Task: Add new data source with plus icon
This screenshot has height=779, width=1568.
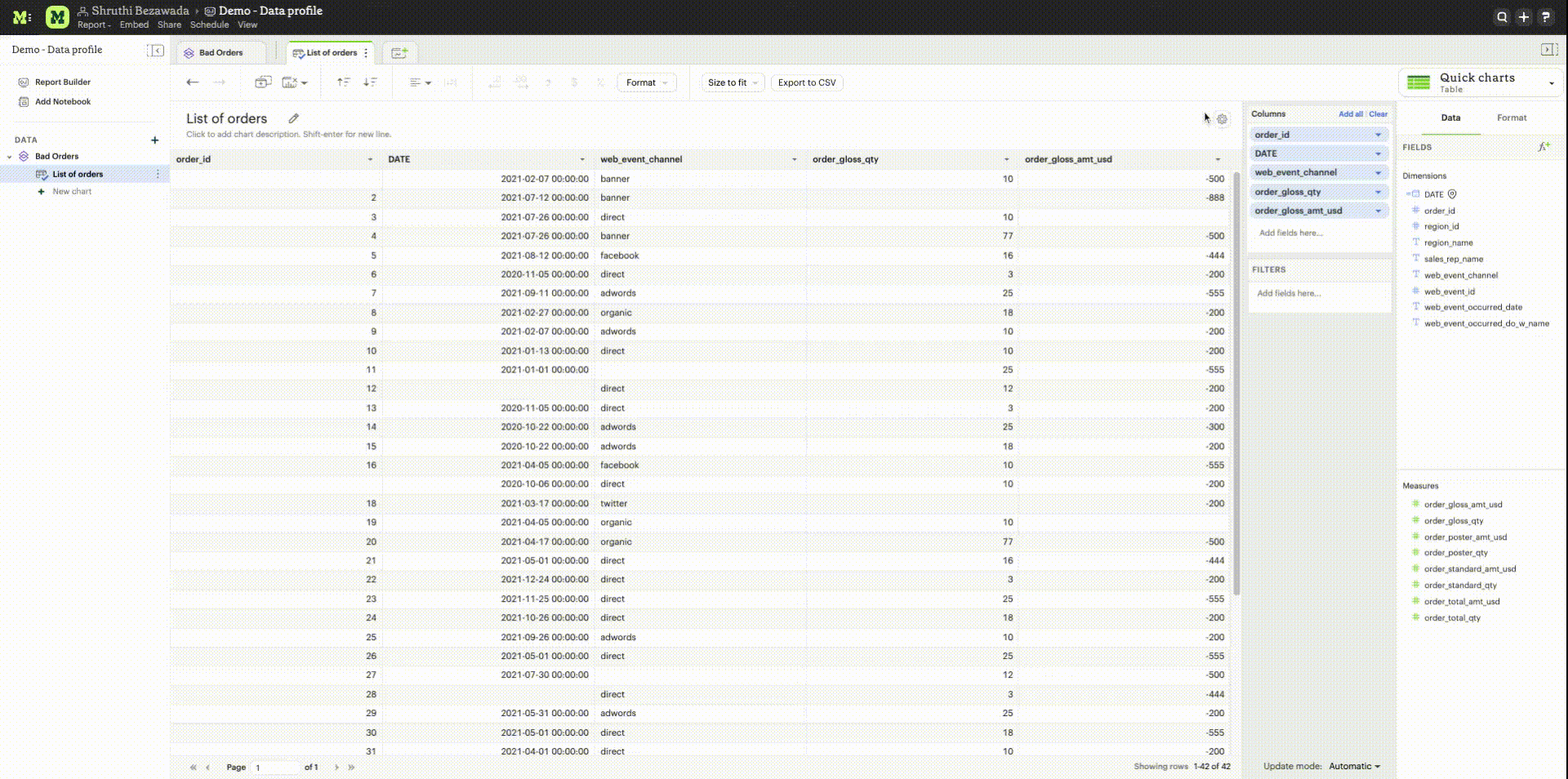Action: click(154, 140)
